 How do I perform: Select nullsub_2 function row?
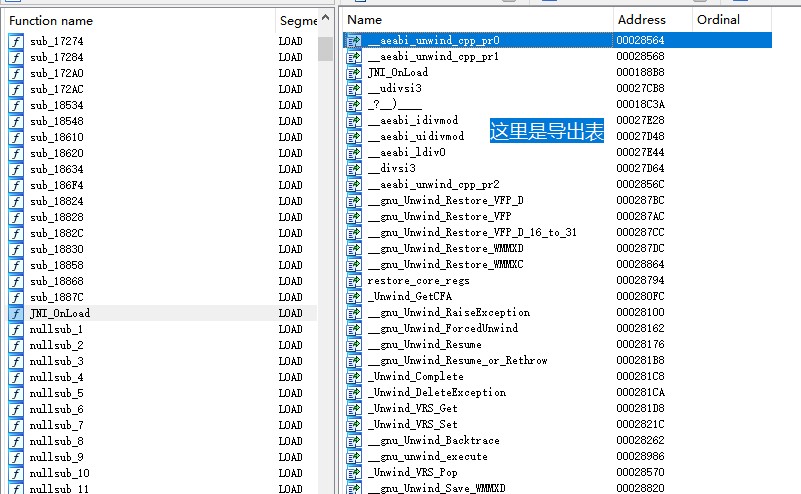(162, 345)
